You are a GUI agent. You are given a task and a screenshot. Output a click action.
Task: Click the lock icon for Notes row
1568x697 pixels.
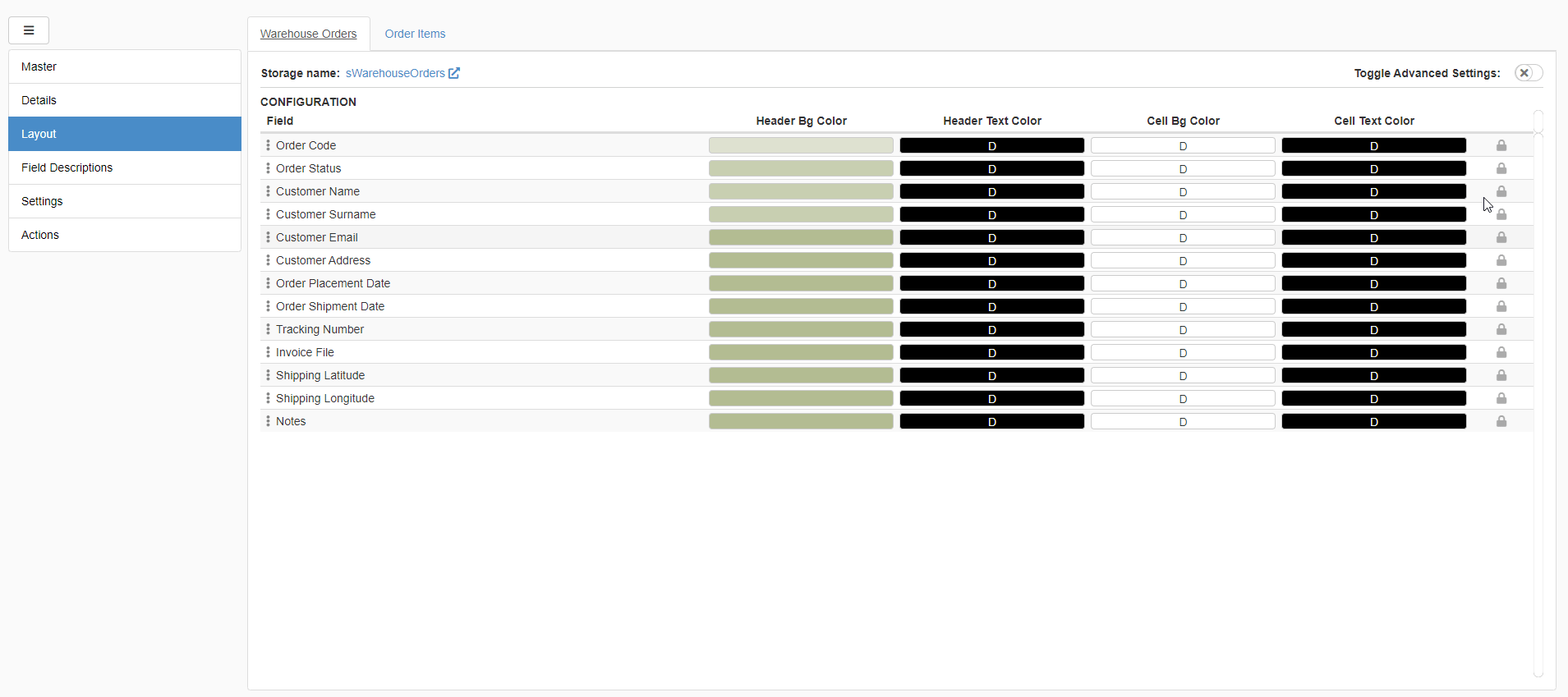click(x=1501, y=421)
